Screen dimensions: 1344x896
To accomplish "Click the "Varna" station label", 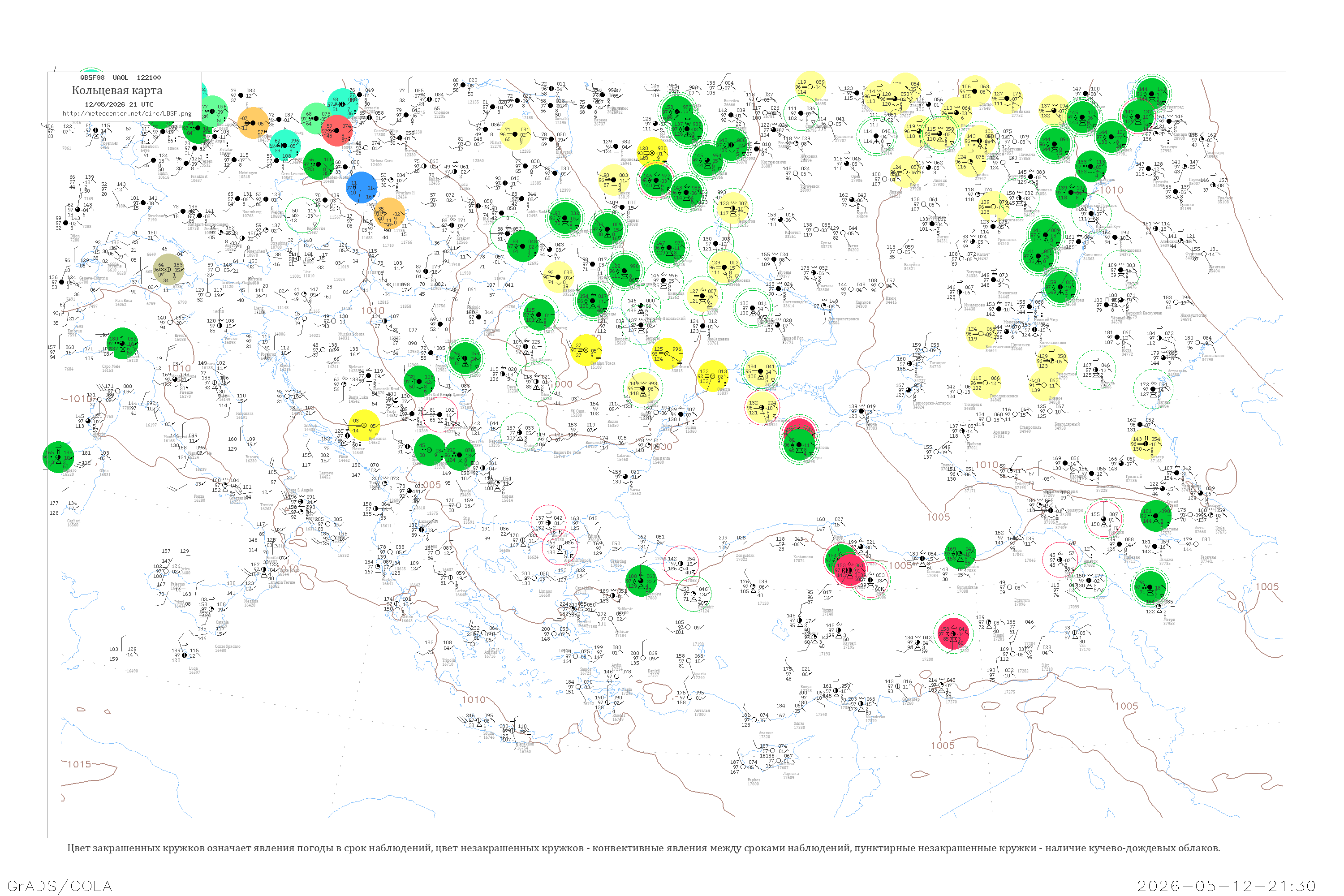I will [x=635, y=490].
